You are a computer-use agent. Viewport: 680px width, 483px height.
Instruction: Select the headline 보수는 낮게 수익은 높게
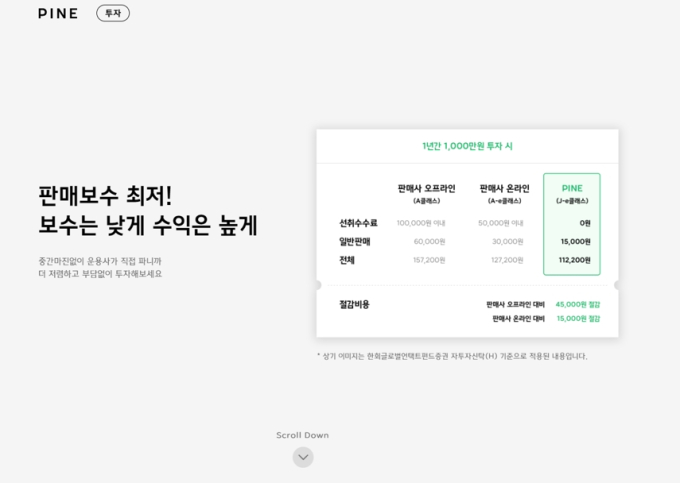pos(148,225)
